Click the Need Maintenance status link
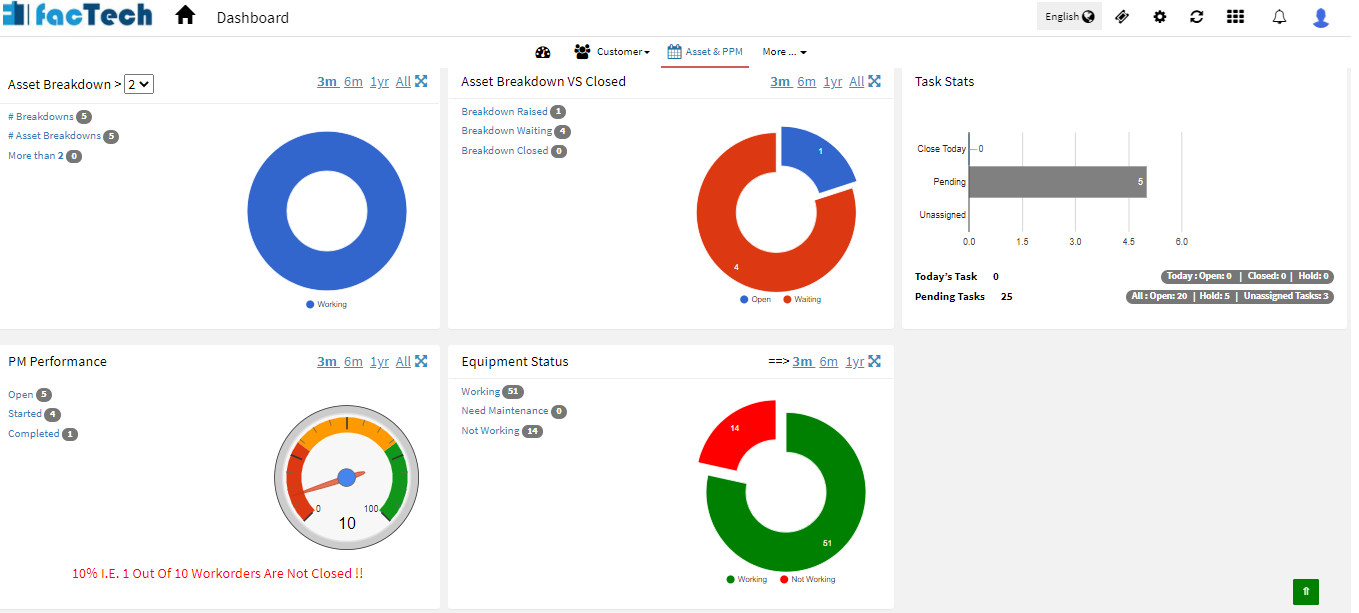This screenshot has height=613, width=1359. pos(505,411)
